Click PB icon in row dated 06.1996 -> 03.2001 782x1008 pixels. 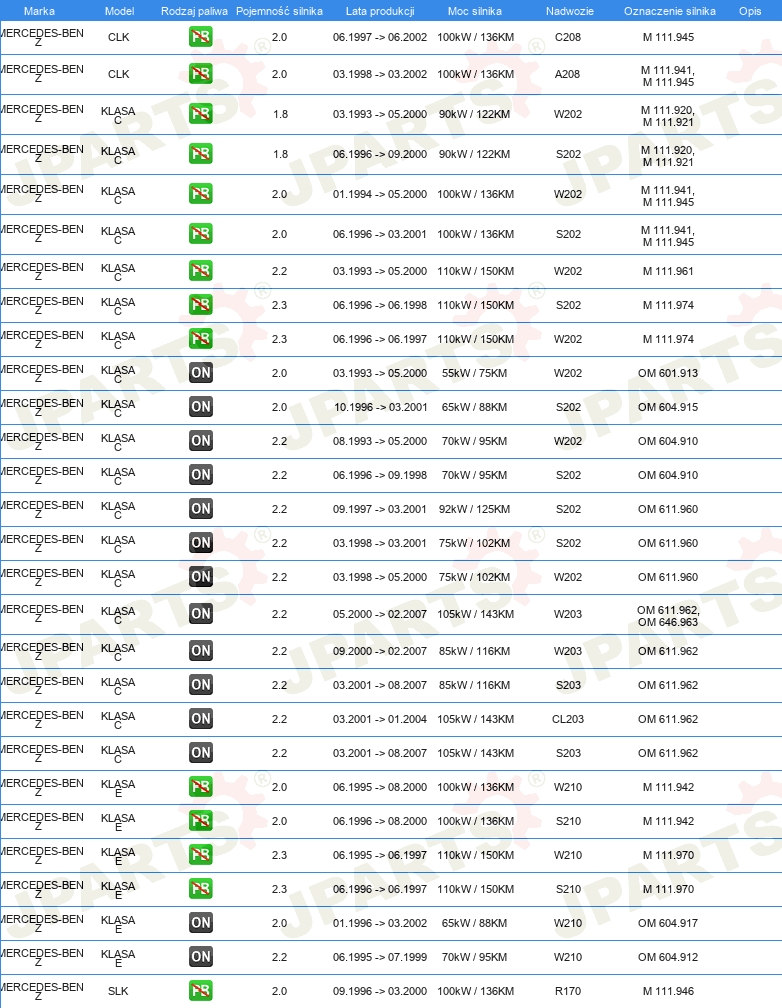[201, 233]
